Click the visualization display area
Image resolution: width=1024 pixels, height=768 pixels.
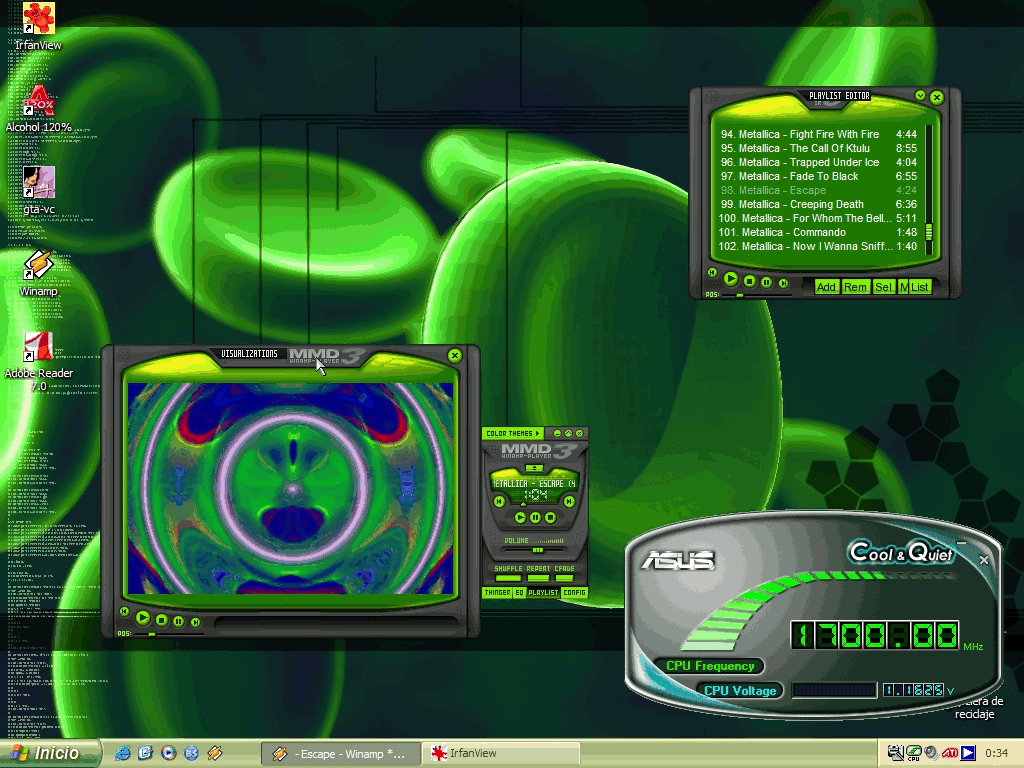pos(290,488)
